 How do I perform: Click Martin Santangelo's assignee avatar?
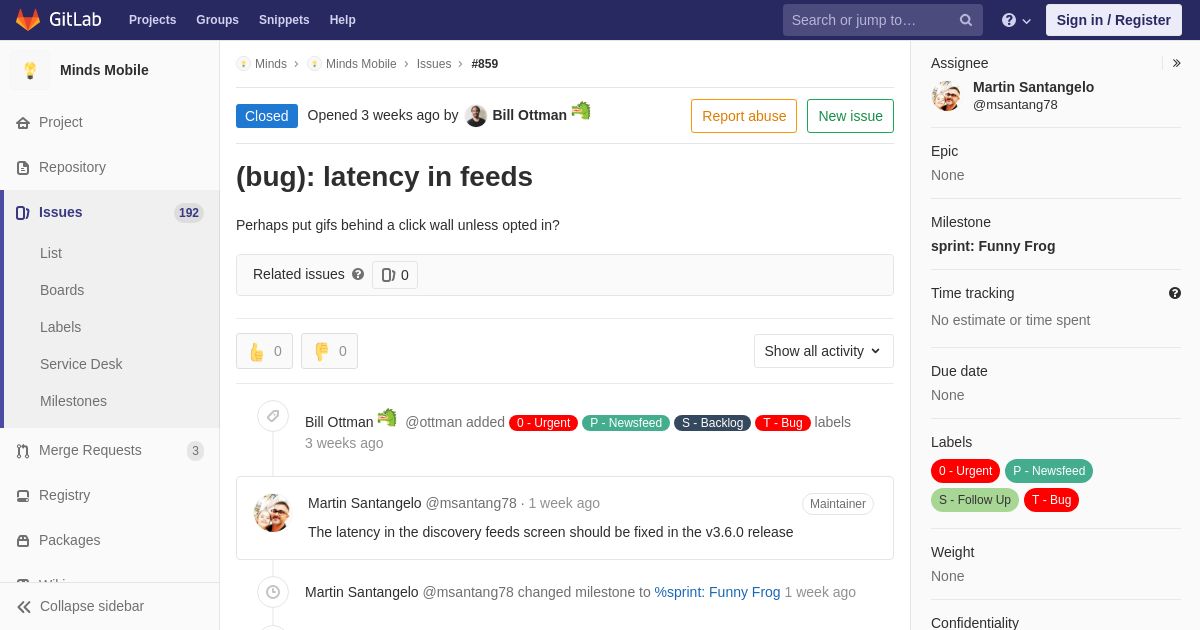946,96
